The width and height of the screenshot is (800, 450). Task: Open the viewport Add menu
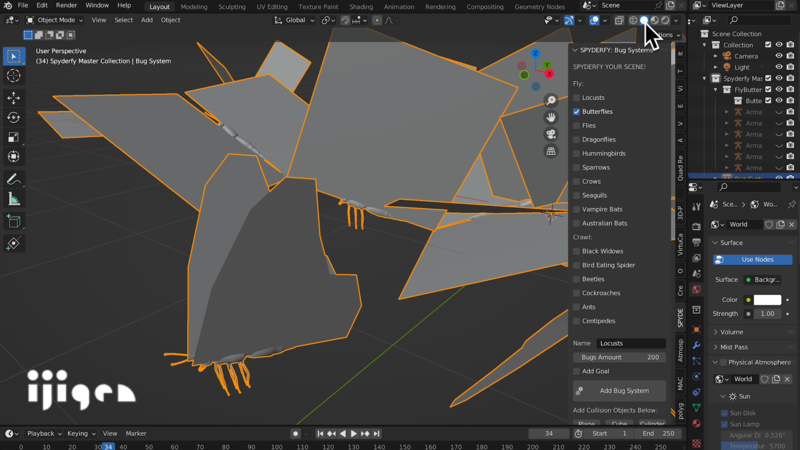[147, 20]
